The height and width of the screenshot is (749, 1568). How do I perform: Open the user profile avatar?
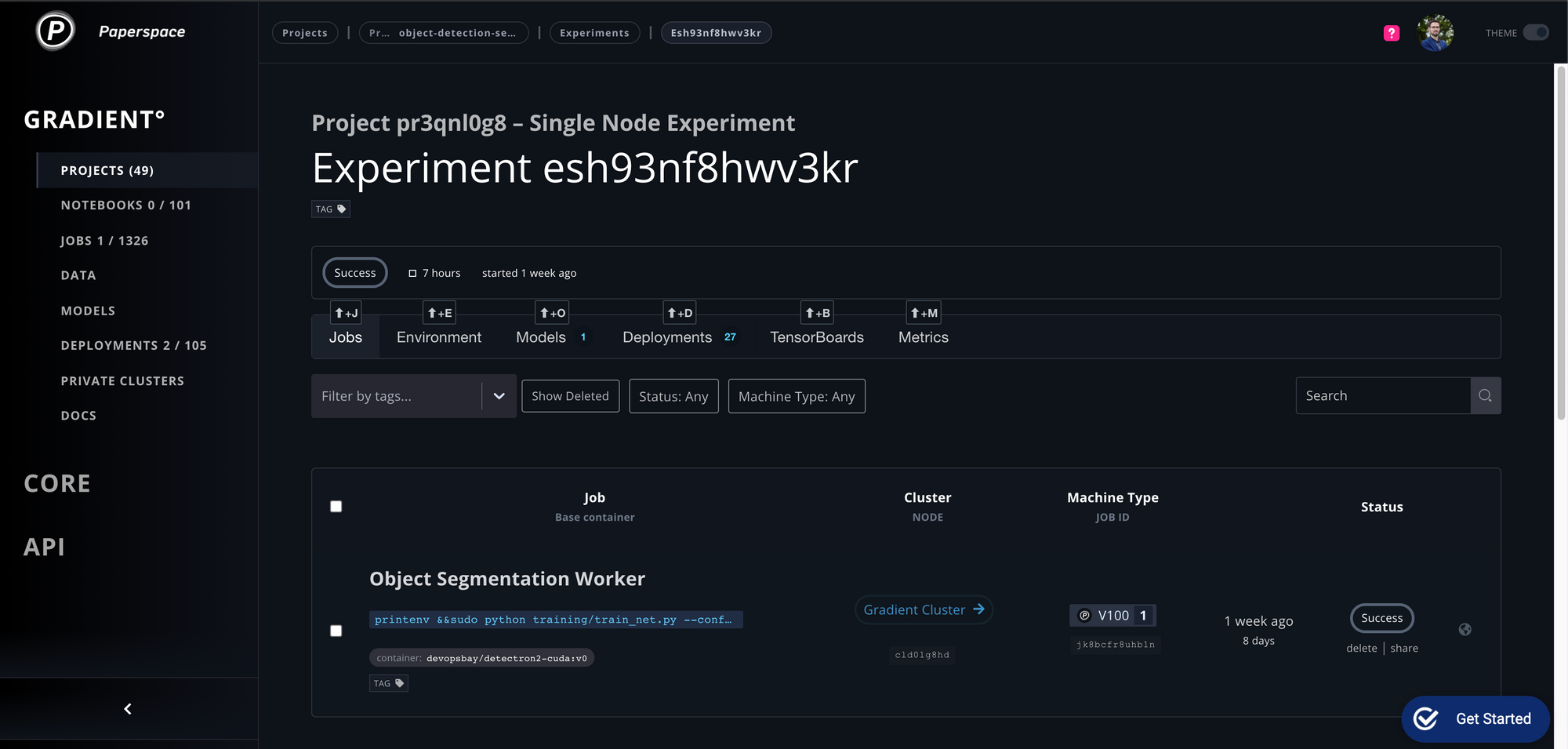coord(1436,33)
